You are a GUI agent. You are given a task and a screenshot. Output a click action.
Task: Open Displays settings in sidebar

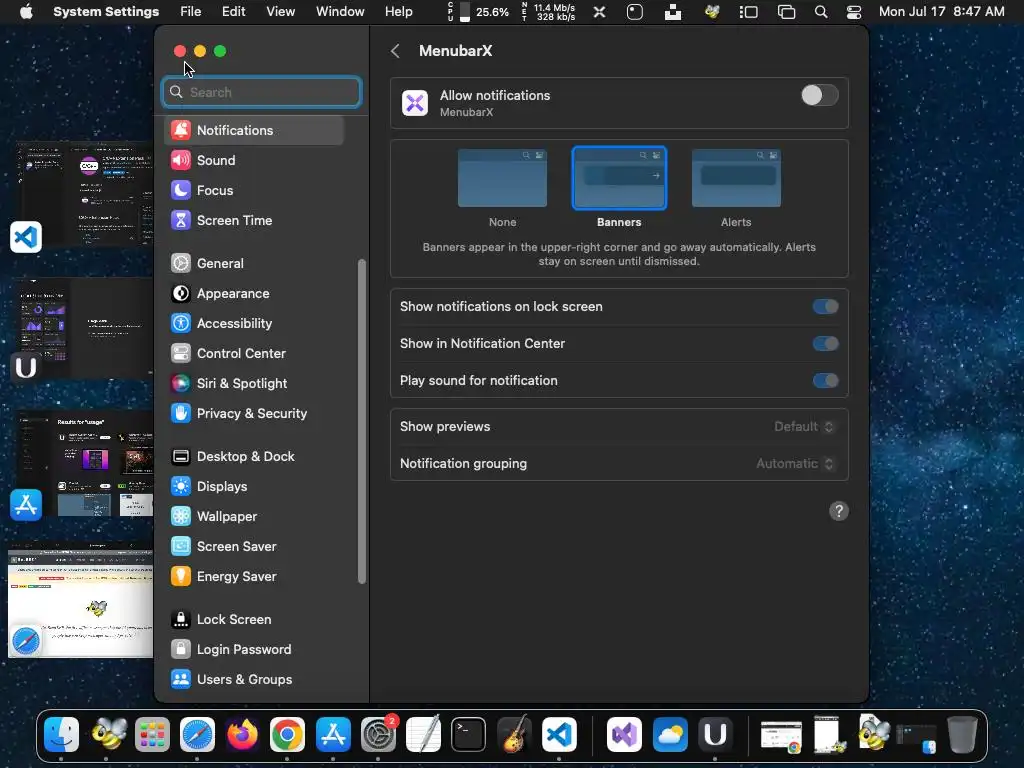tap(254, 487)
